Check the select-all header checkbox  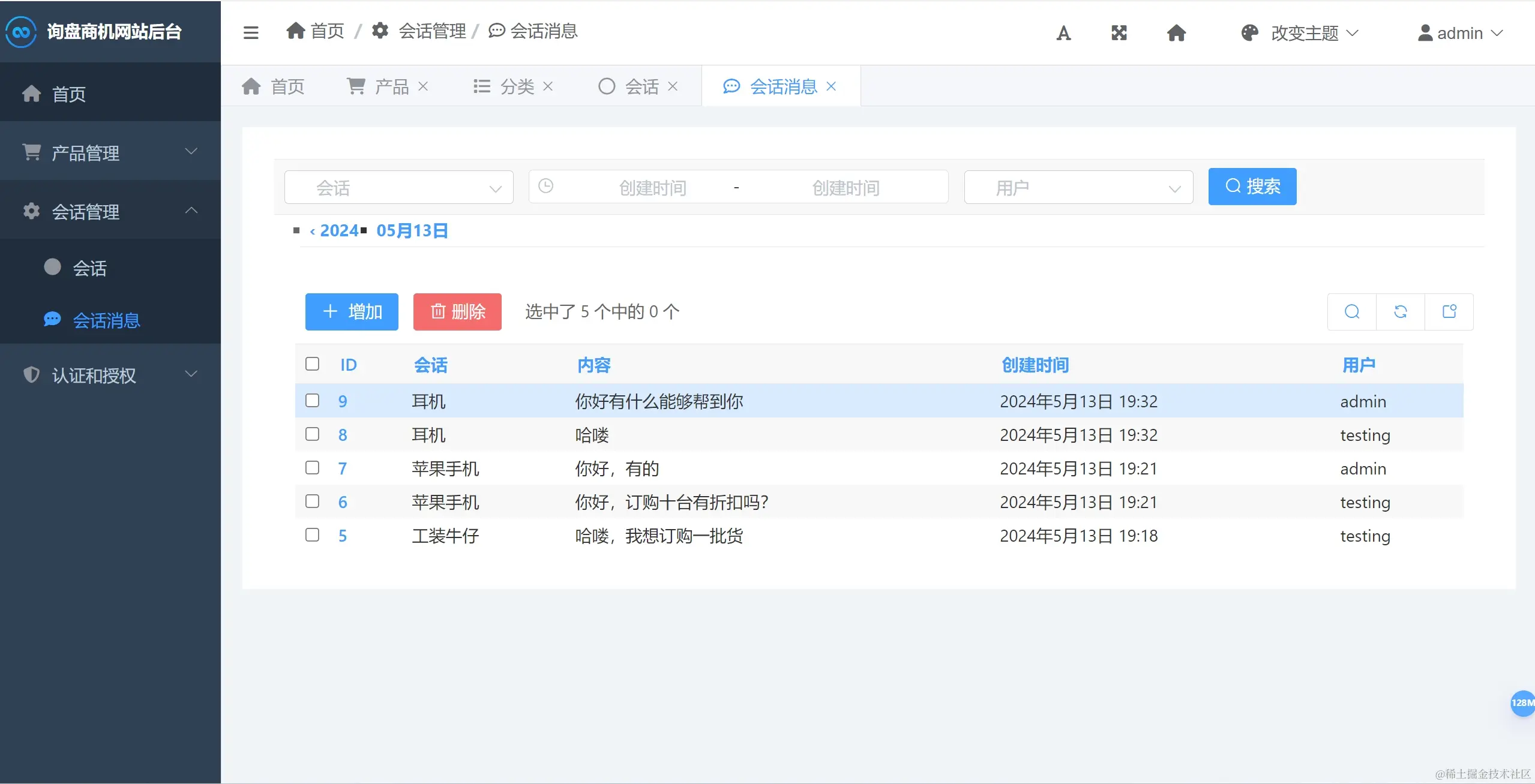312,364
